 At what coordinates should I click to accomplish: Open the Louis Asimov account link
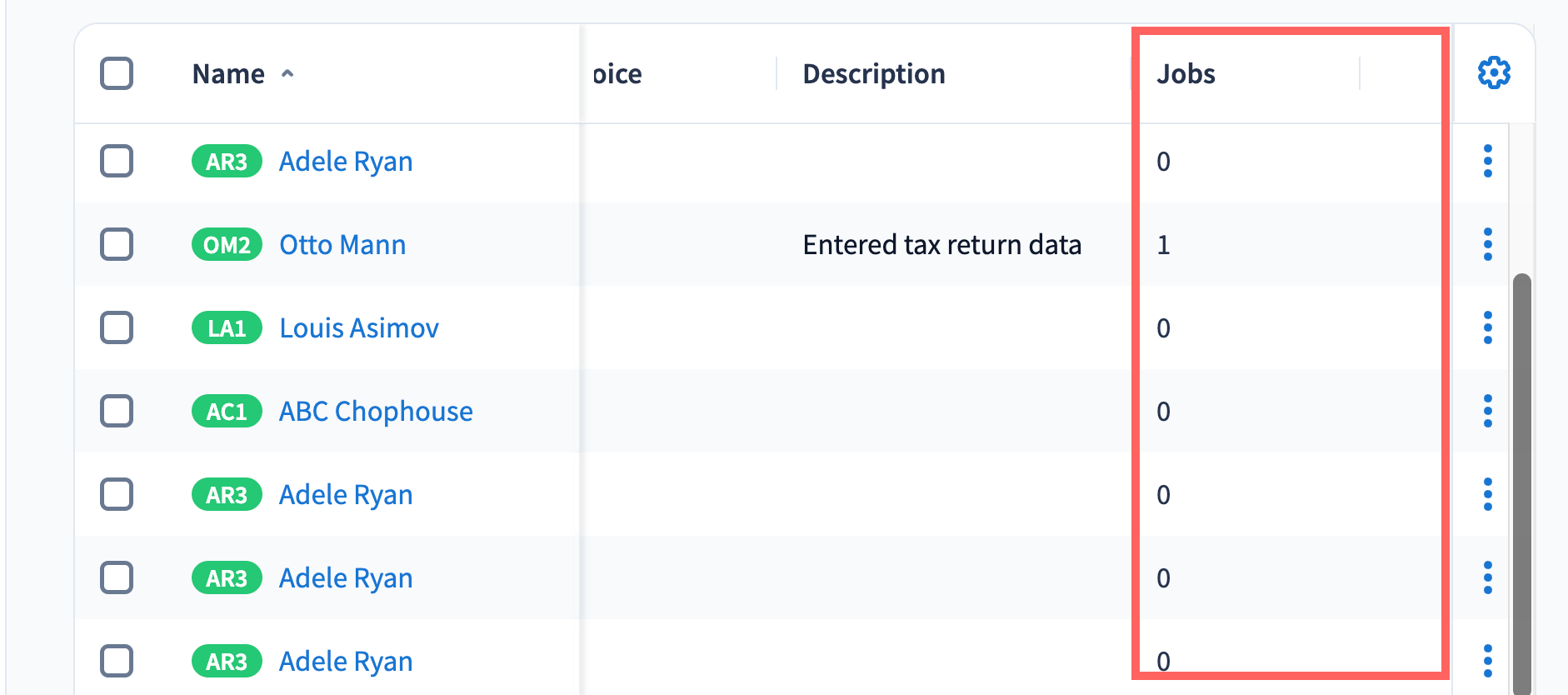click(359, 327)
